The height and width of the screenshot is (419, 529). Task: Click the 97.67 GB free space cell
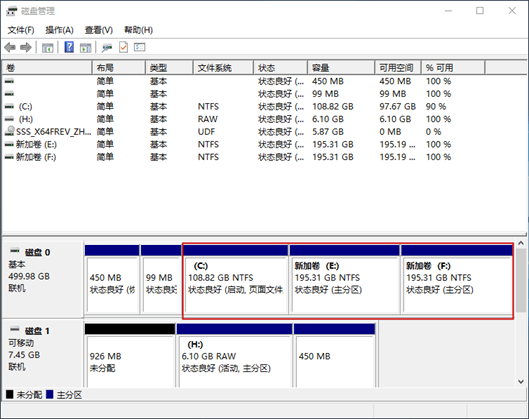coord(397,107)
